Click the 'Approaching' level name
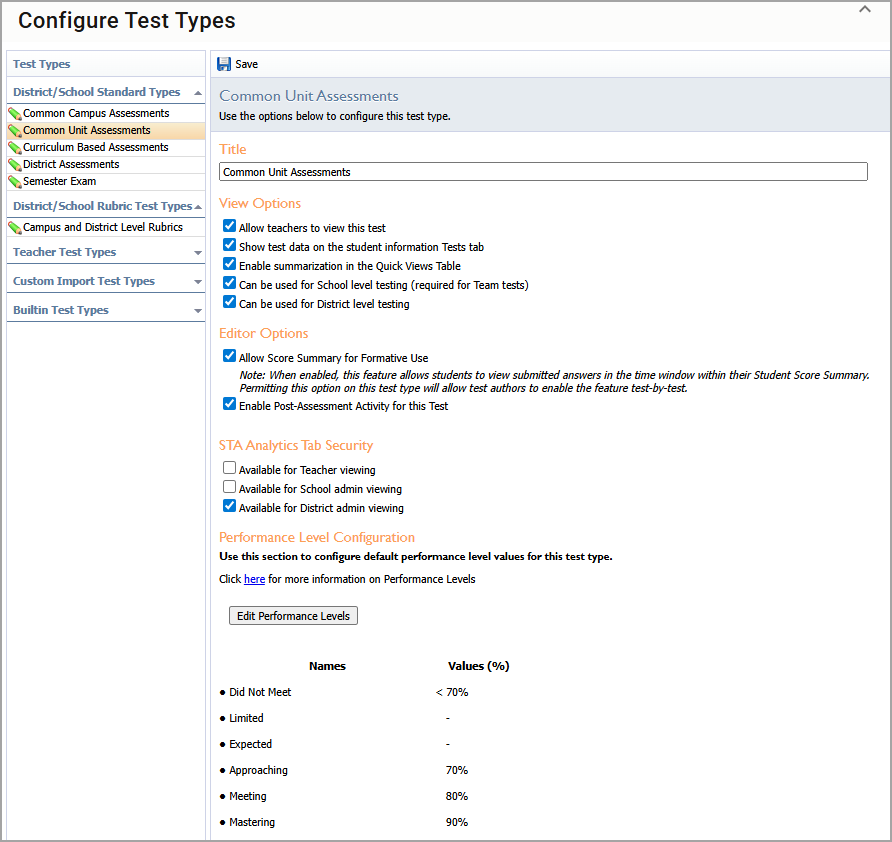The height and width of the screenshot is (842, 892). pyautogui.click(x=258, y=770)
